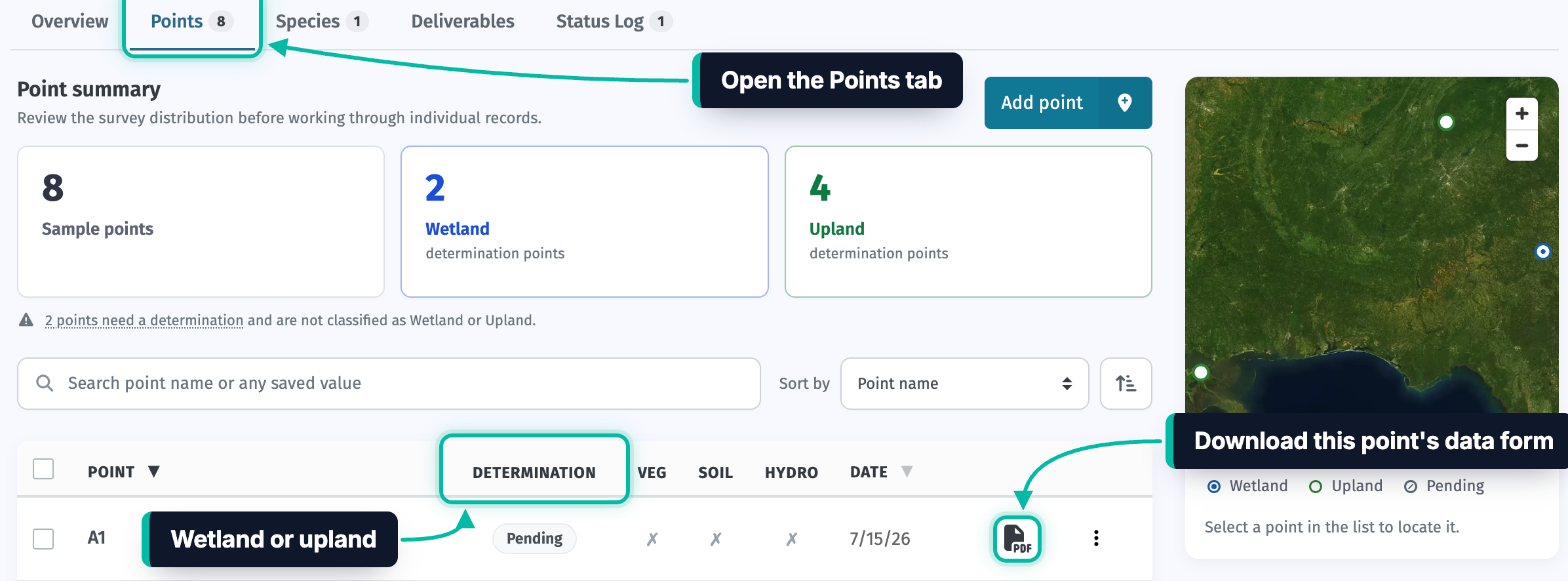
Task: Open the Points tab
Action: pos(192,22)
